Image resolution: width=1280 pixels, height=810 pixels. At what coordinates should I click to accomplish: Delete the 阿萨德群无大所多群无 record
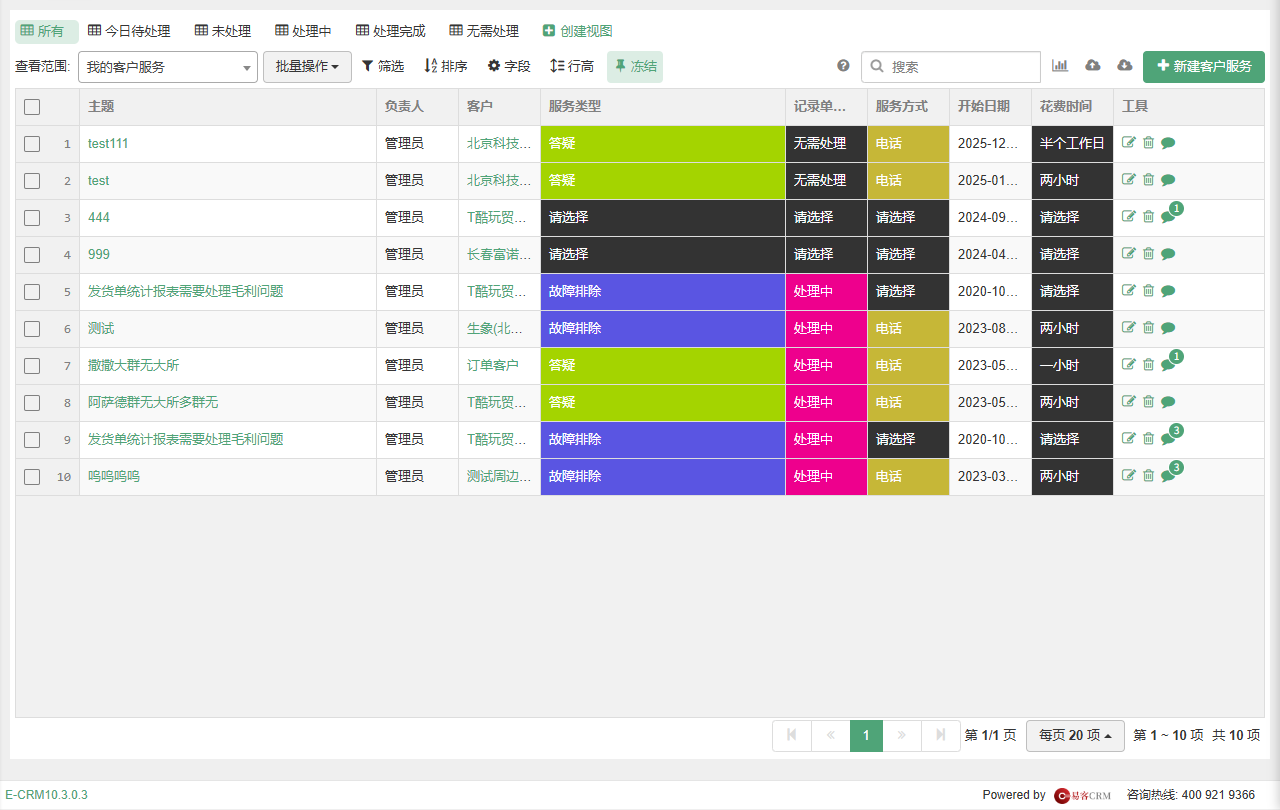1148,402
